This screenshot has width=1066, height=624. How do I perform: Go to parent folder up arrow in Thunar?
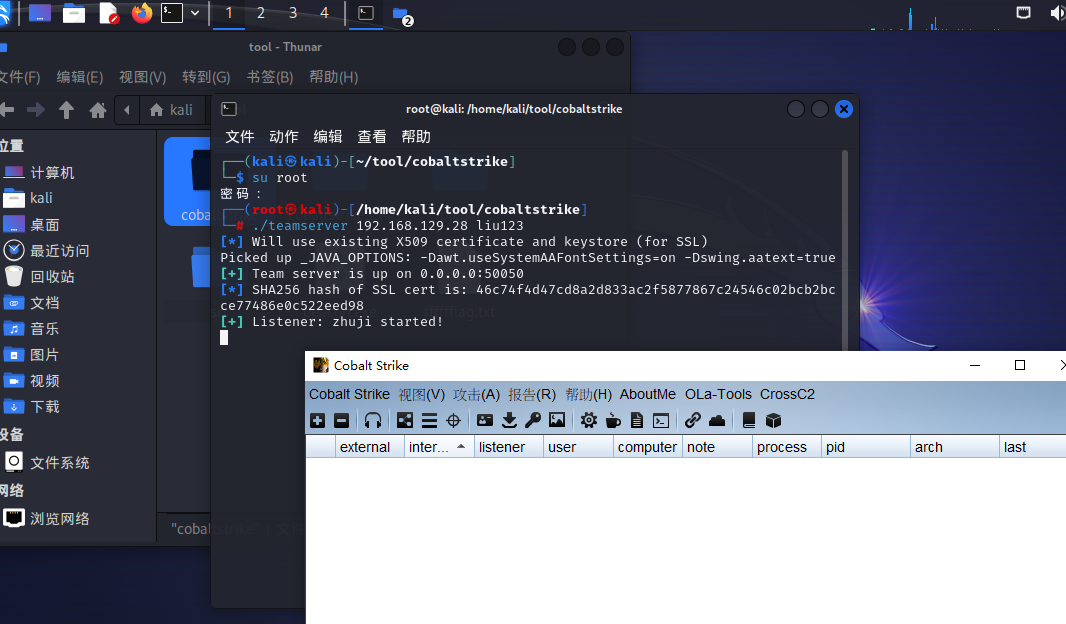point(66,110)
